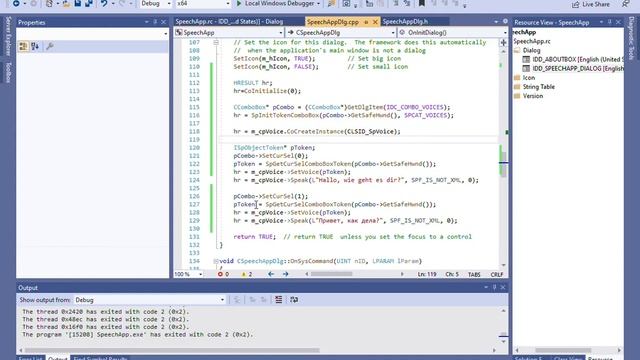This screenshot has height=360, width=640.
Task: Close the Output panel
Action: pyautogui.click(x=503, y=287)
